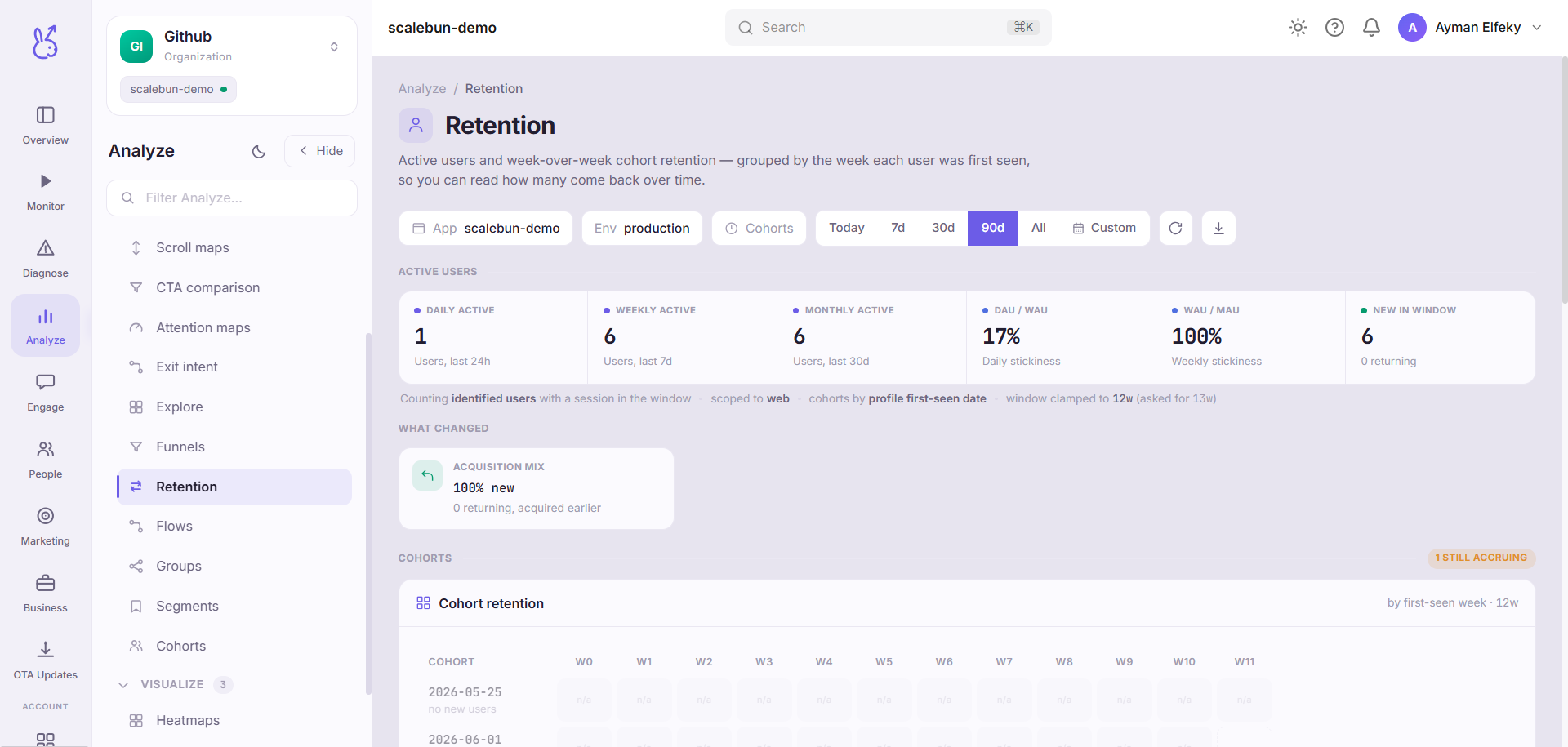Refresh the retention data
The height and width of the screenshot is (747, 1568).
coord(1175,229)
